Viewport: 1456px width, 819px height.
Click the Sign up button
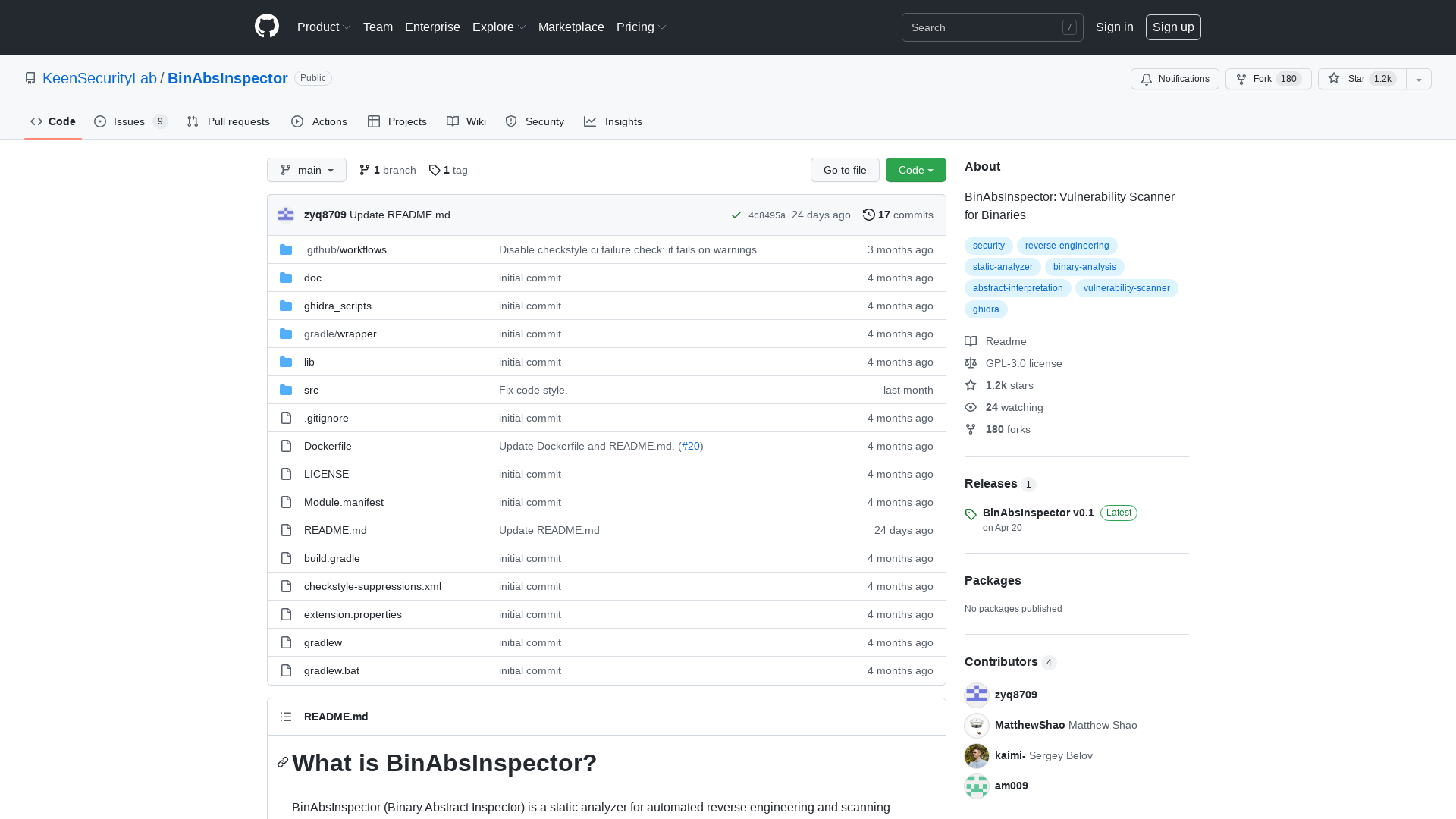pos(1173,27)
